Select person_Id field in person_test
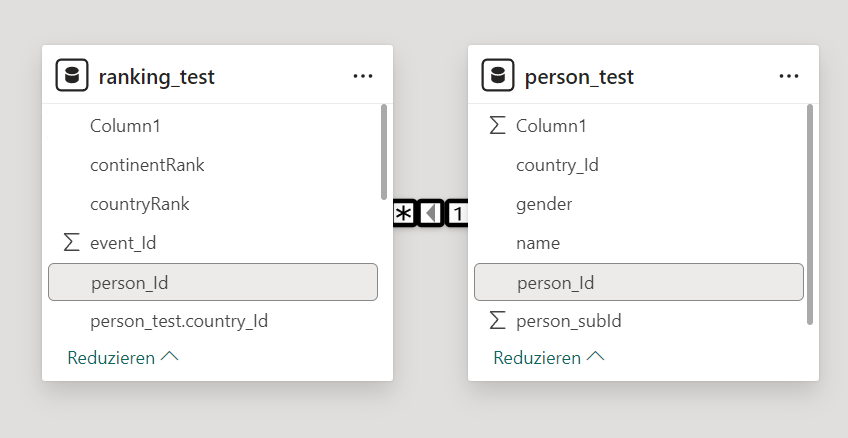The image size is (848, 438). (638, 282)
